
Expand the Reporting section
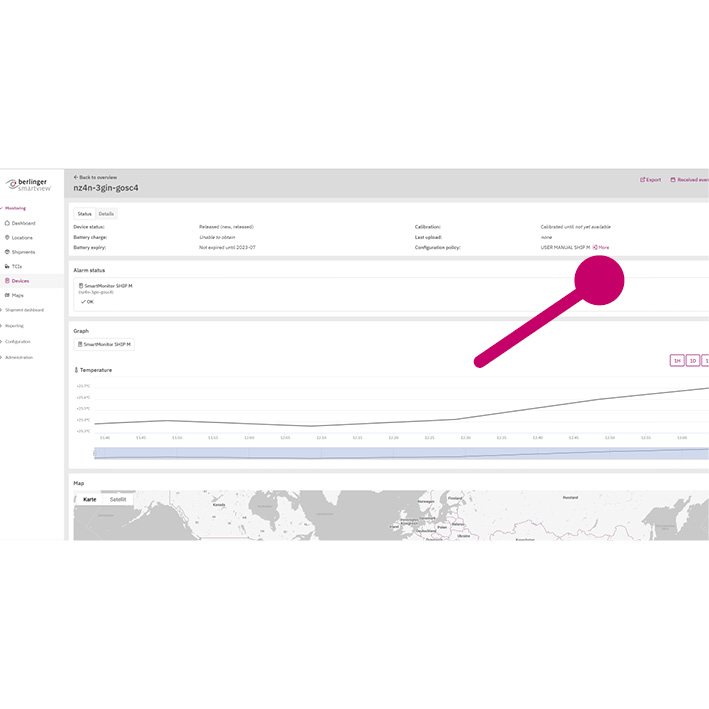13,326
